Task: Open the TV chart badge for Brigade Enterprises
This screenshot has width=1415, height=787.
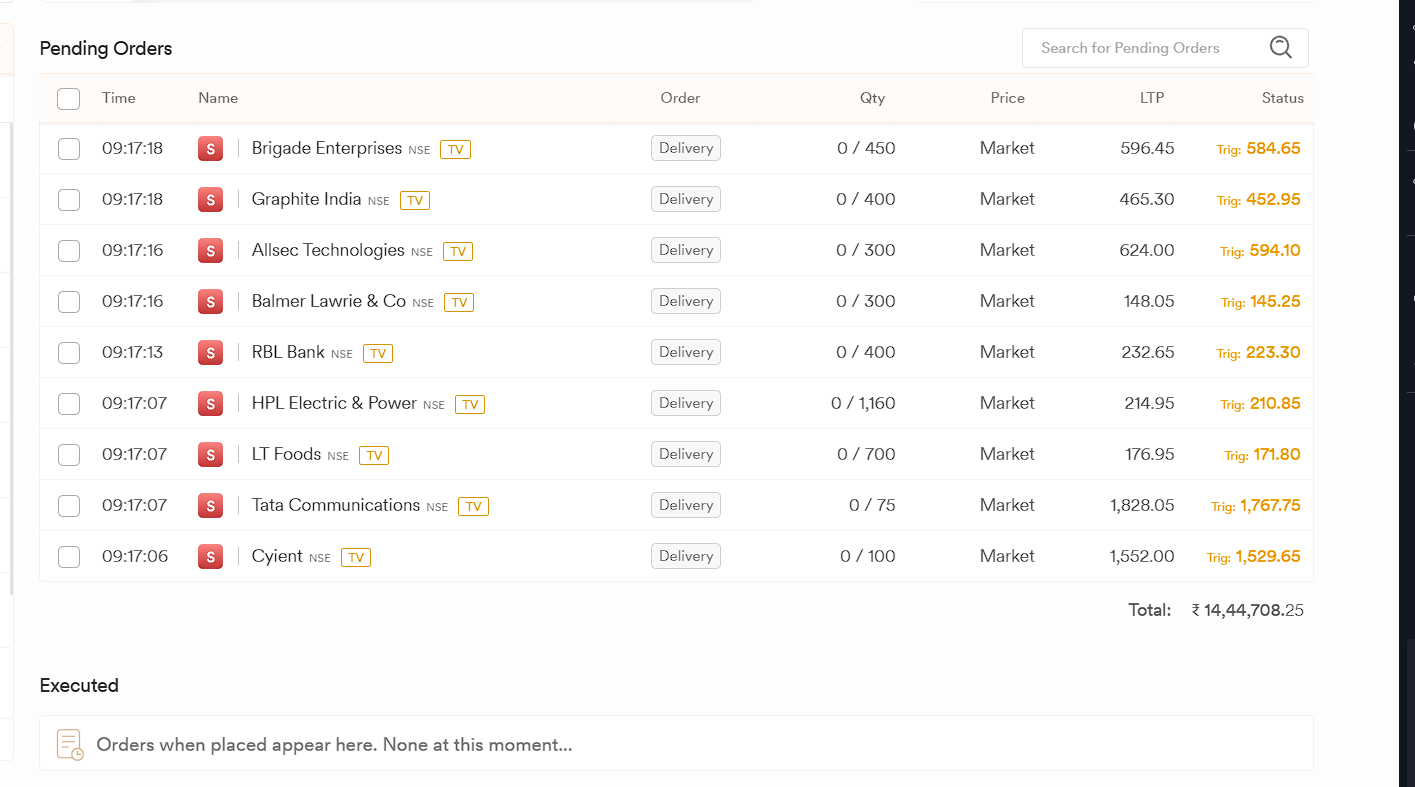Action: 455,150
